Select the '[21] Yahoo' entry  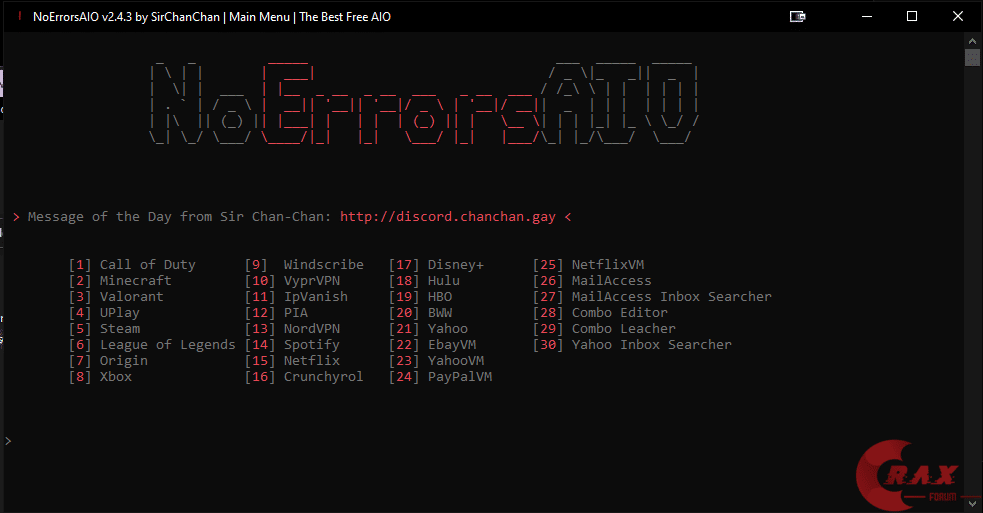coord(428,329)
